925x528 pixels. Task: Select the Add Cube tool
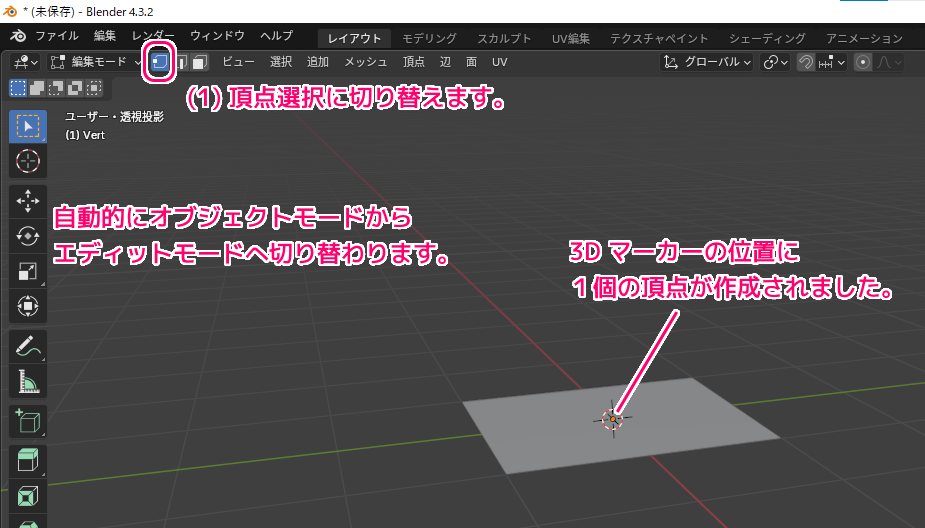(28, 421)
